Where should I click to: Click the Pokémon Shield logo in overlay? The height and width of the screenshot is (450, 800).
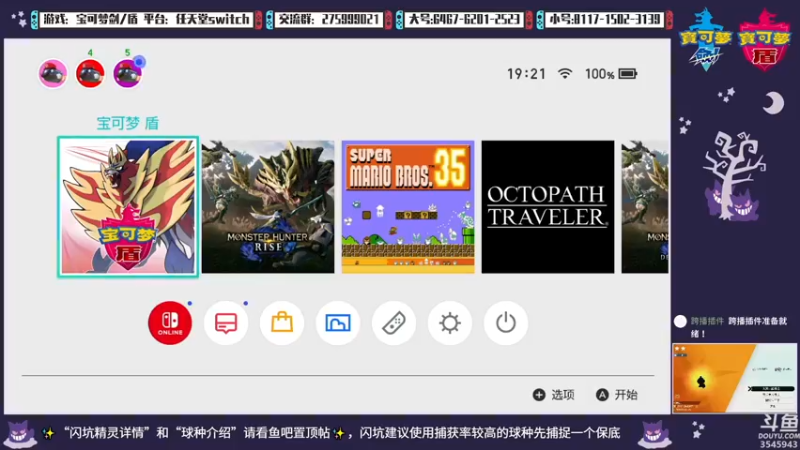764,39
